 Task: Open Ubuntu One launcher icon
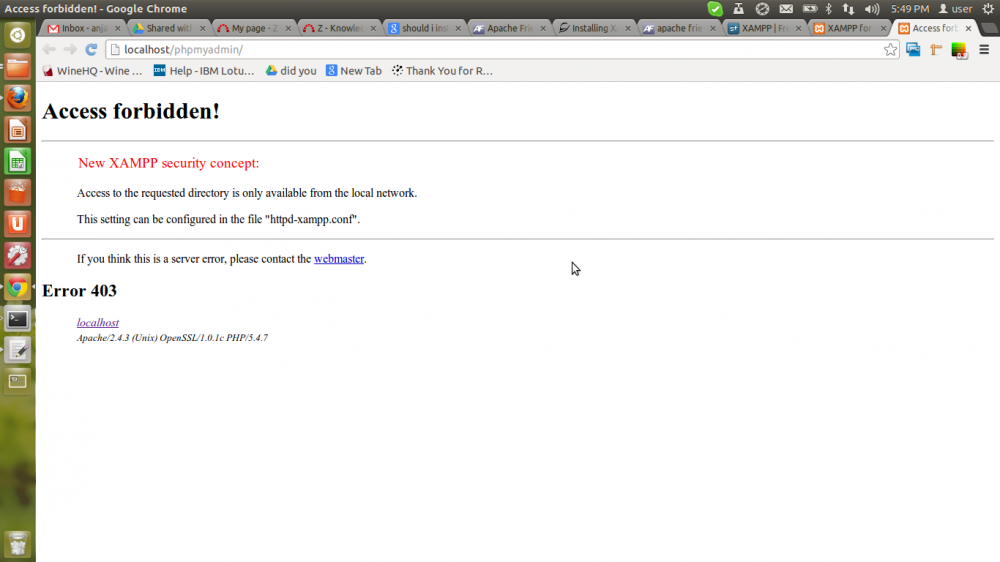pos(18,224)
